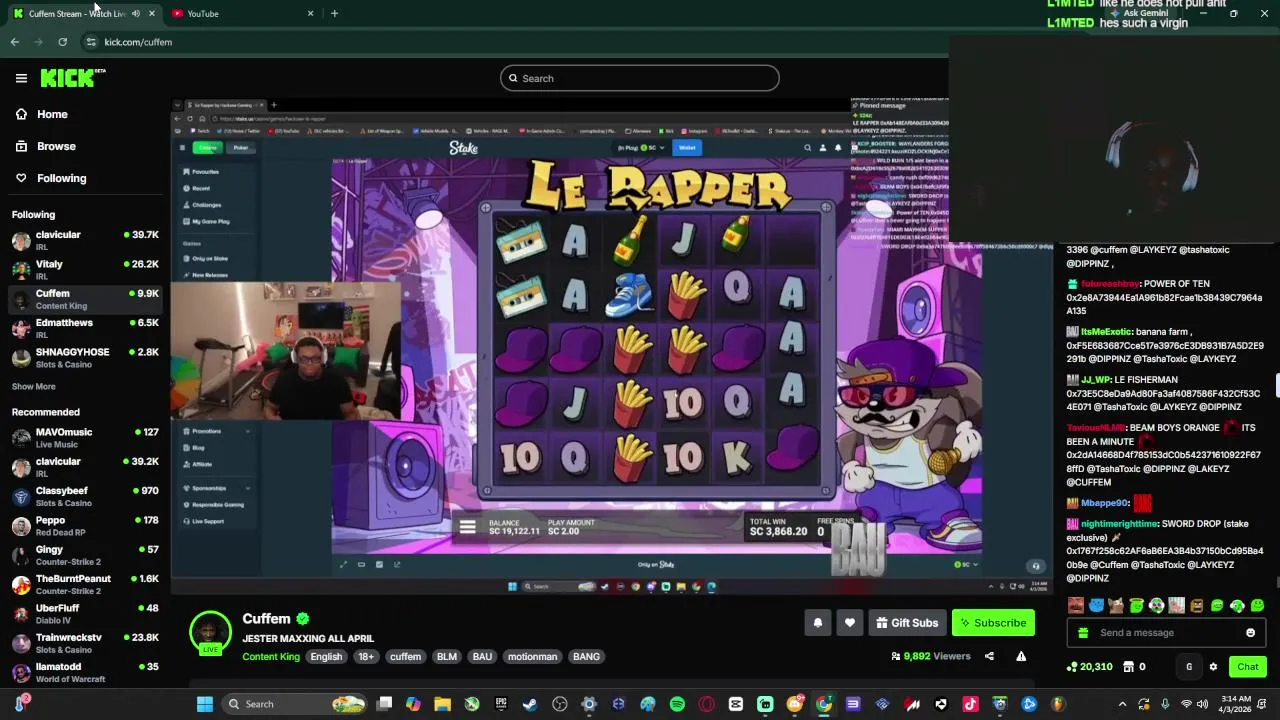
Task: Click the Kick search box
Action: [640, 78]
